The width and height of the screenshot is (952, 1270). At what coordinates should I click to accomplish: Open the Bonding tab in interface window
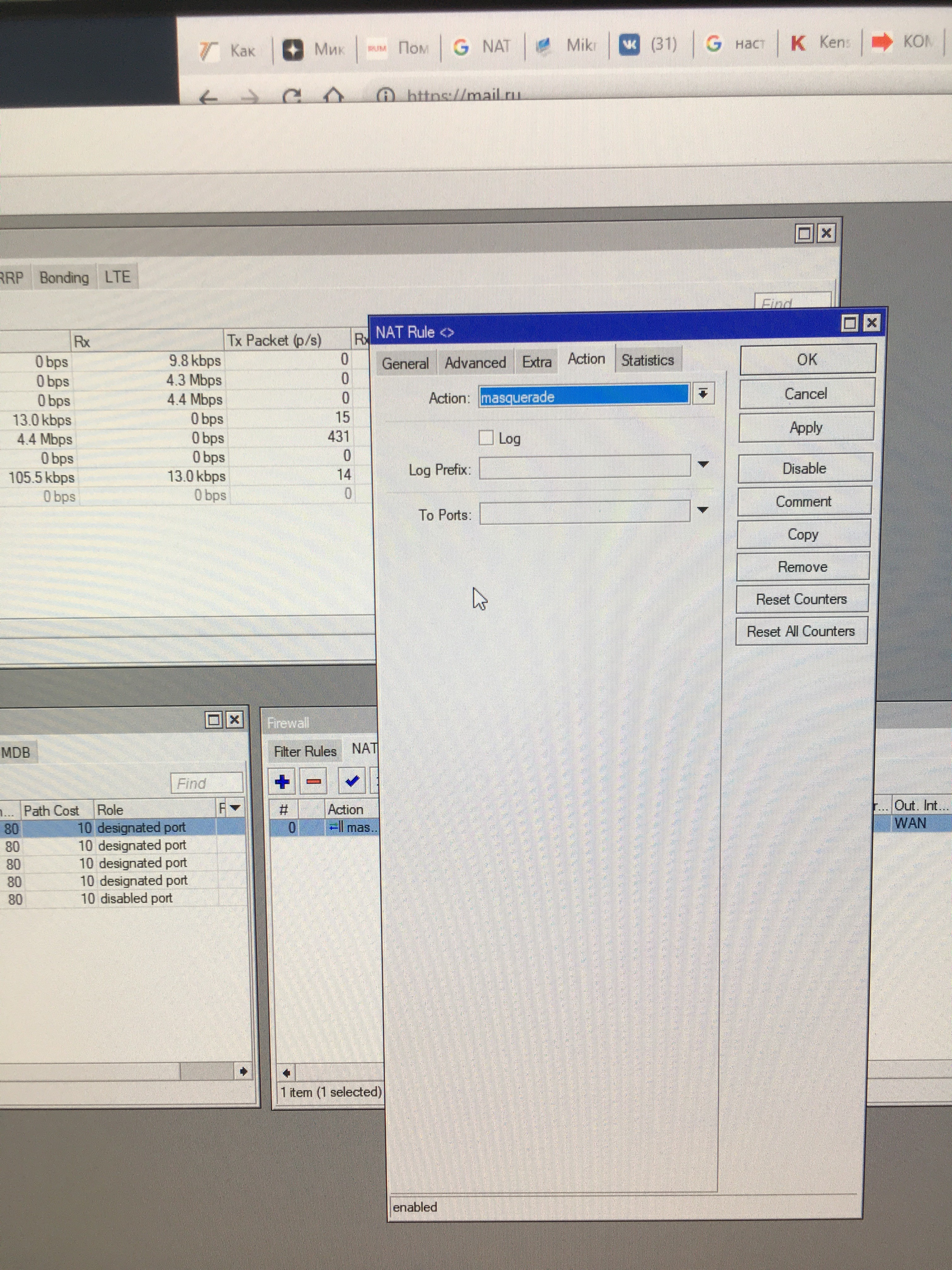(x=64, y=277)
